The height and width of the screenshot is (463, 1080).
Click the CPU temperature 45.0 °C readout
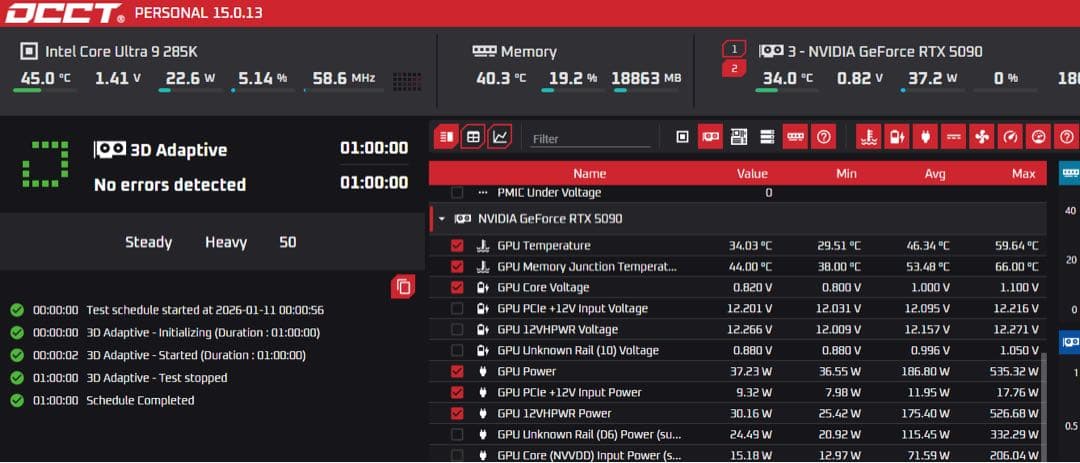[45, 78]
